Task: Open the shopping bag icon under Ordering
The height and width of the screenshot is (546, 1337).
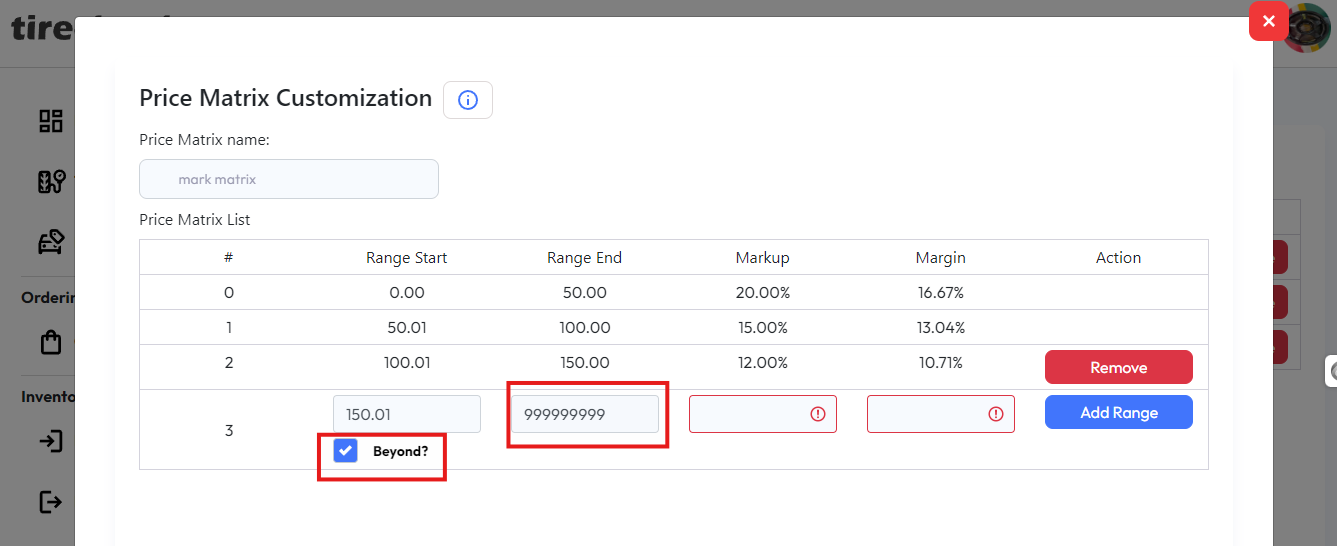Action: (x=51, y=342)
